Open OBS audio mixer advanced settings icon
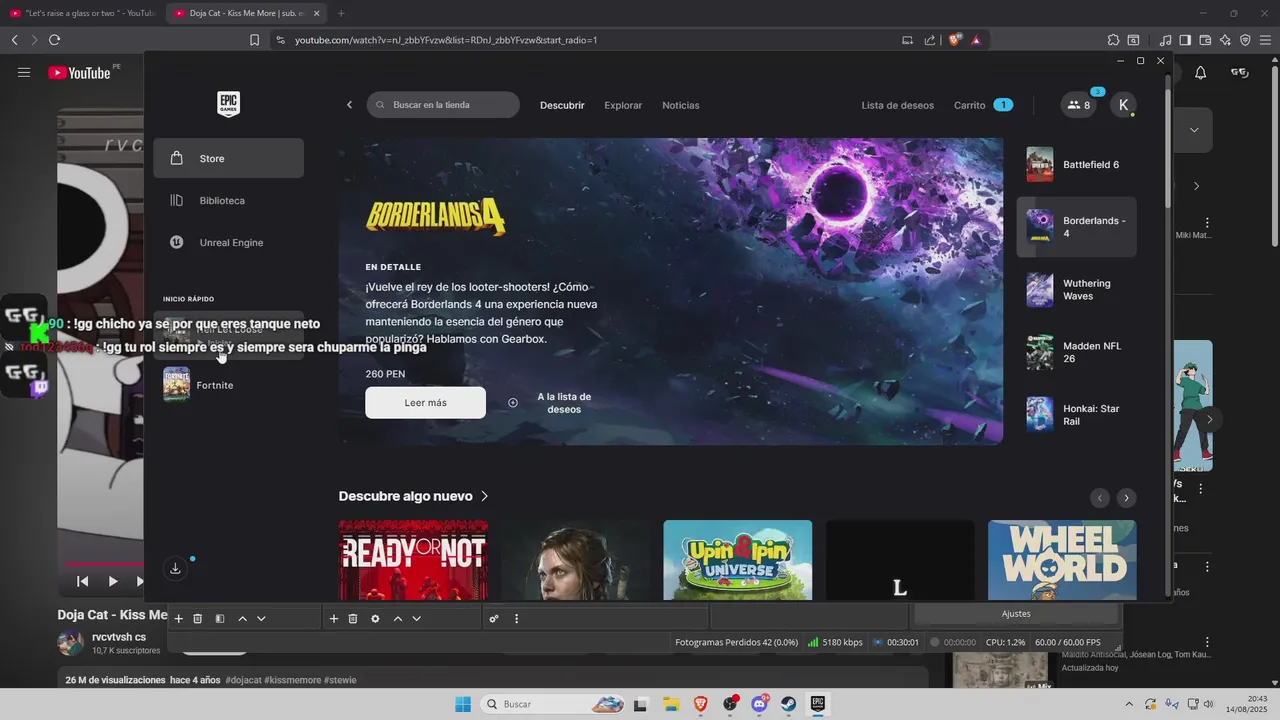The height and width of the screenshot is (720, 1280). click(x=494, y=619)
